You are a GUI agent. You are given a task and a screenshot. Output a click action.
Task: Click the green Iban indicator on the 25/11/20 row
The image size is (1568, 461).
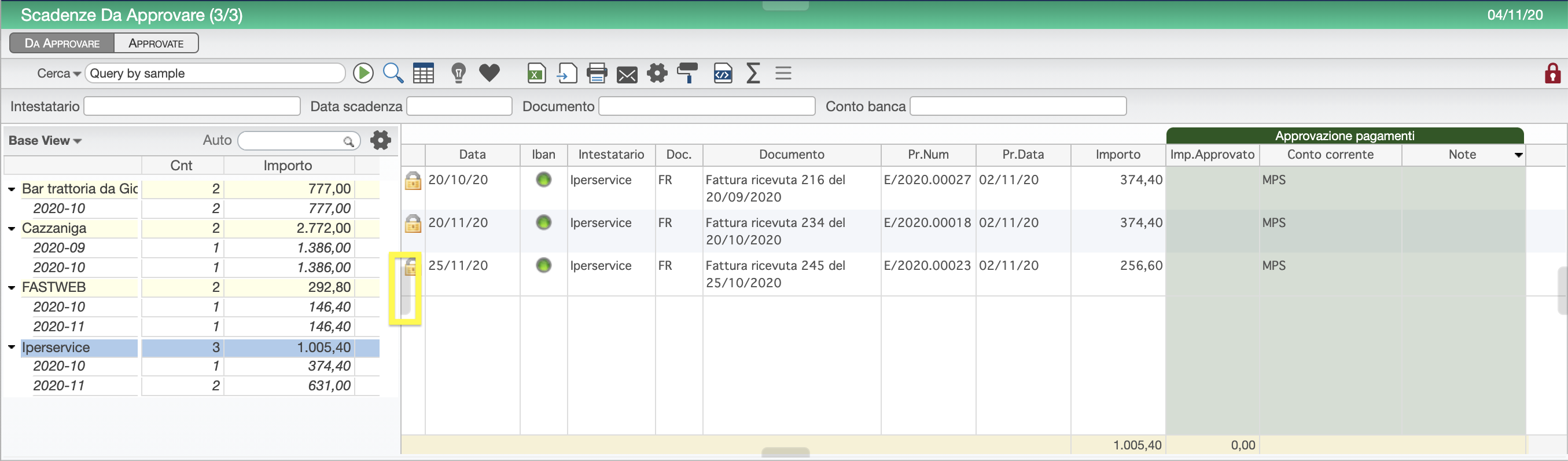point(543,265)
